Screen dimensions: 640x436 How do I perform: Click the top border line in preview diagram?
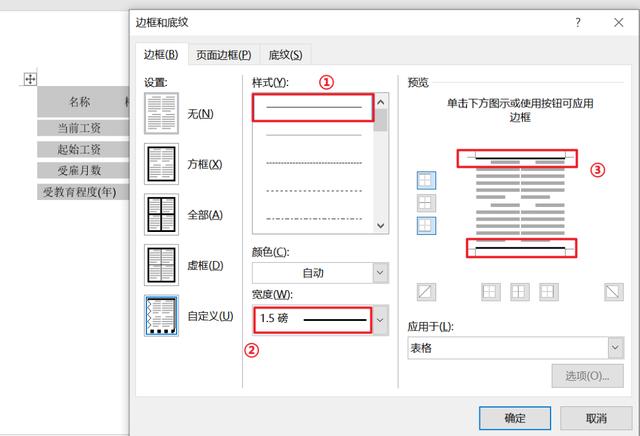tap(520, 157)
